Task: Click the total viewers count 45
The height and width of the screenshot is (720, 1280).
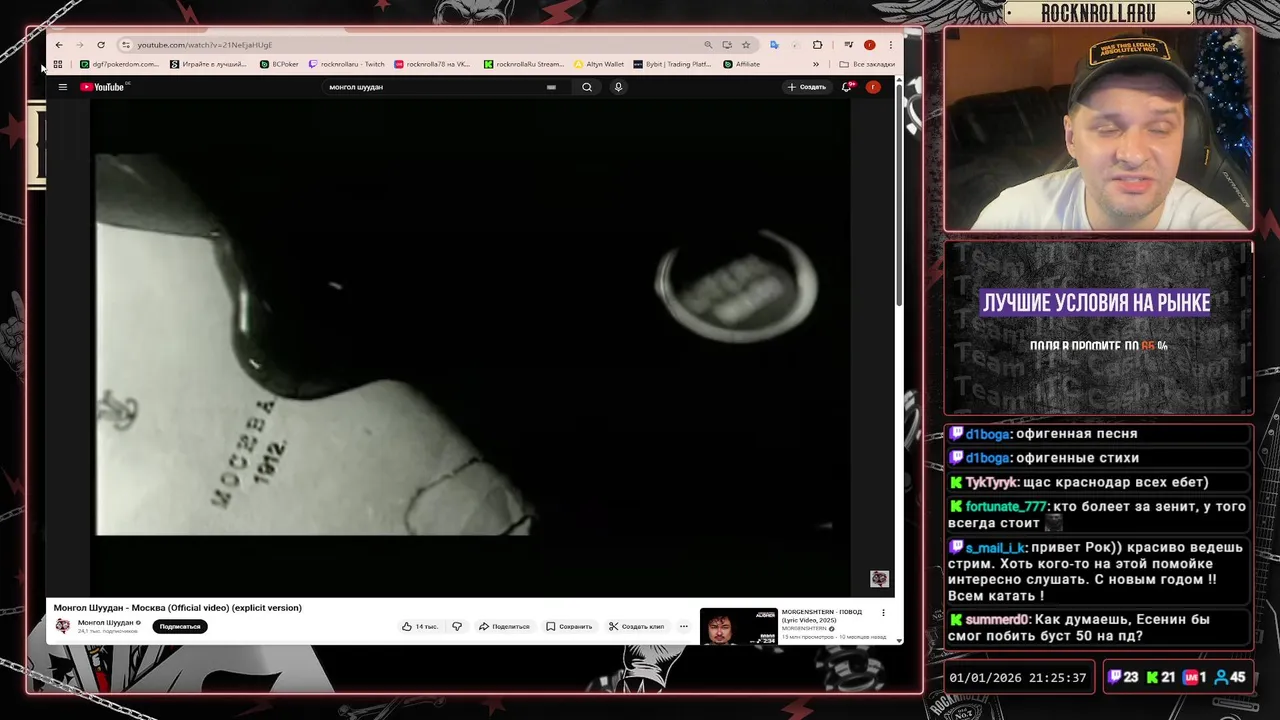Action: coord(1229,677)
